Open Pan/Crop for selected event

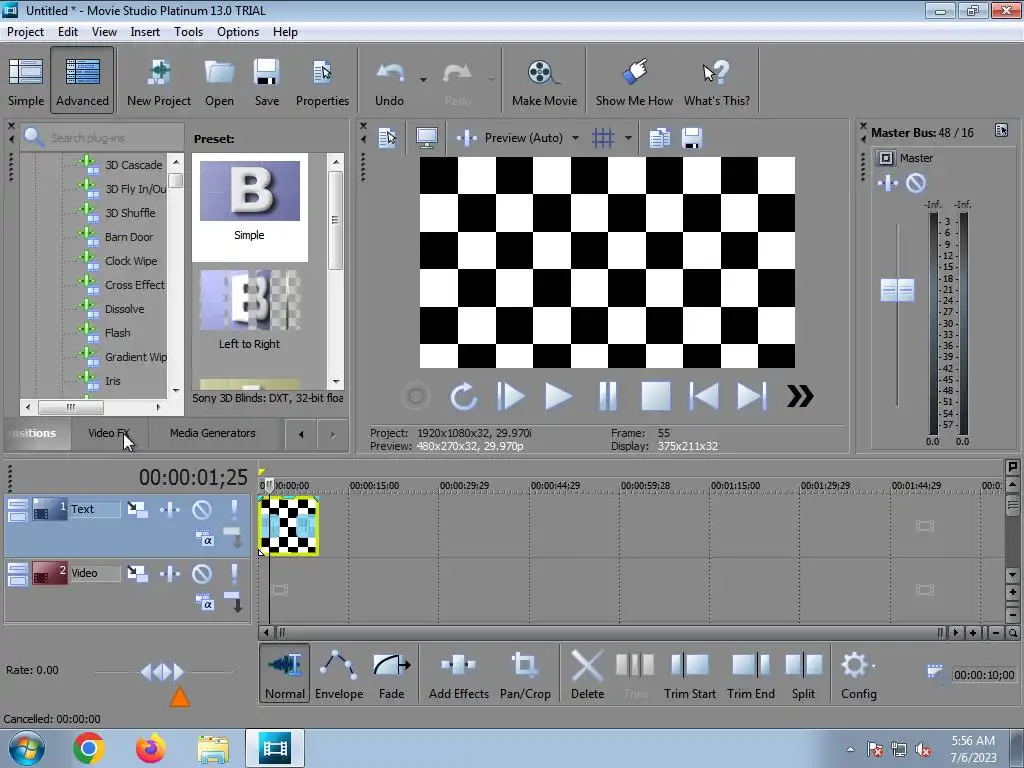click(525, 673)
